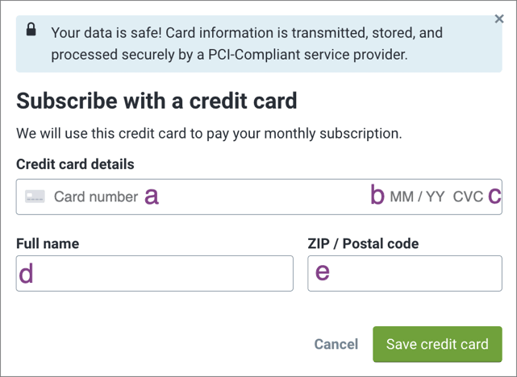Viewport: 517px width, 377px height.
Task: Click the green Save credit card button
Action: [437, 344]
